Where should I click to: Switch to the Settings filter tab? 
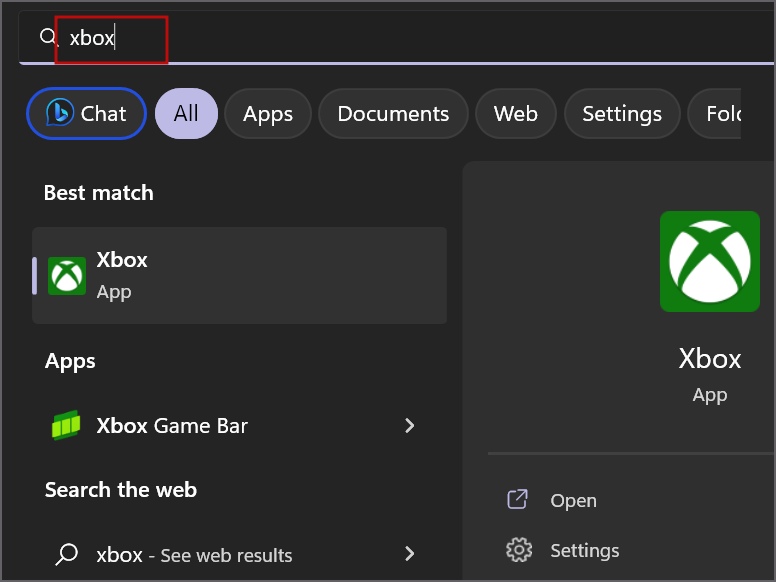coord(622,113)
